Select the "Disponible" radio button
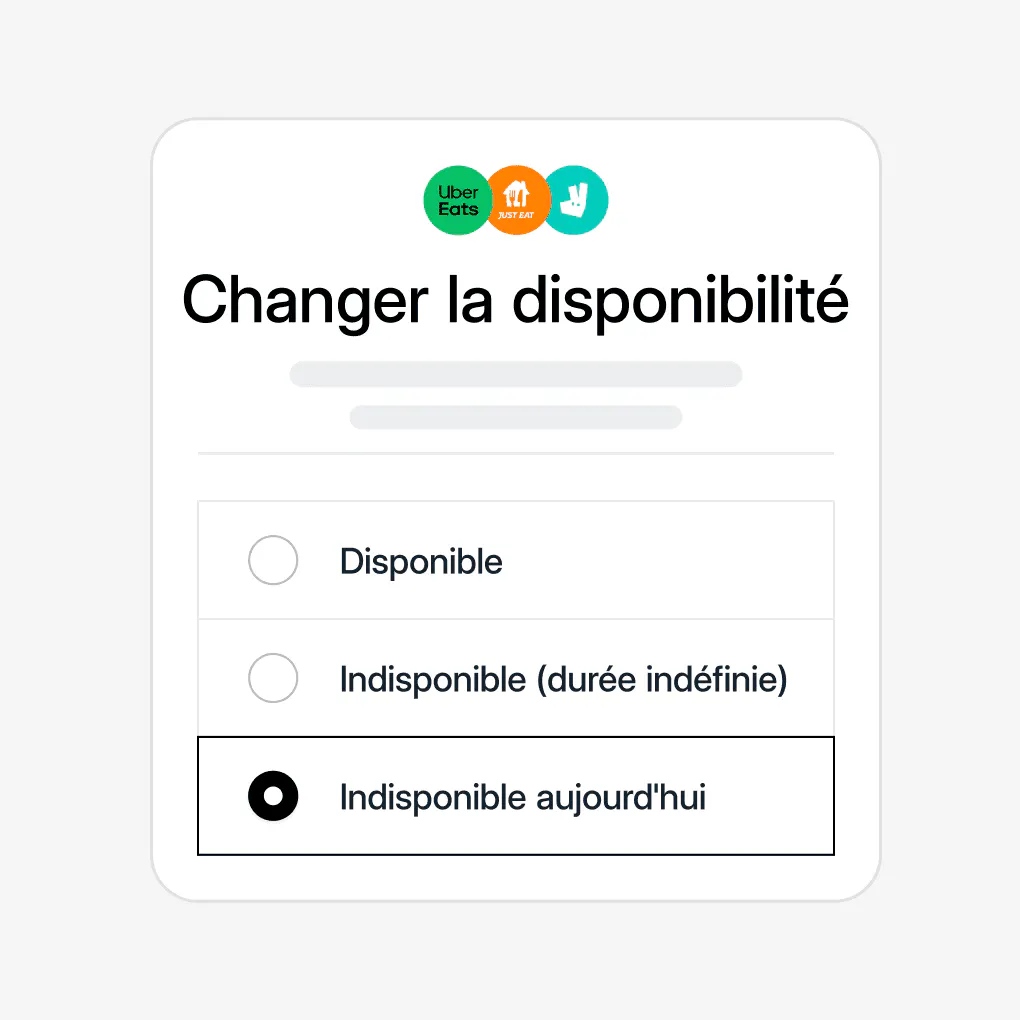Viewport: 1020px width, 1020px height. pos(273,560)
